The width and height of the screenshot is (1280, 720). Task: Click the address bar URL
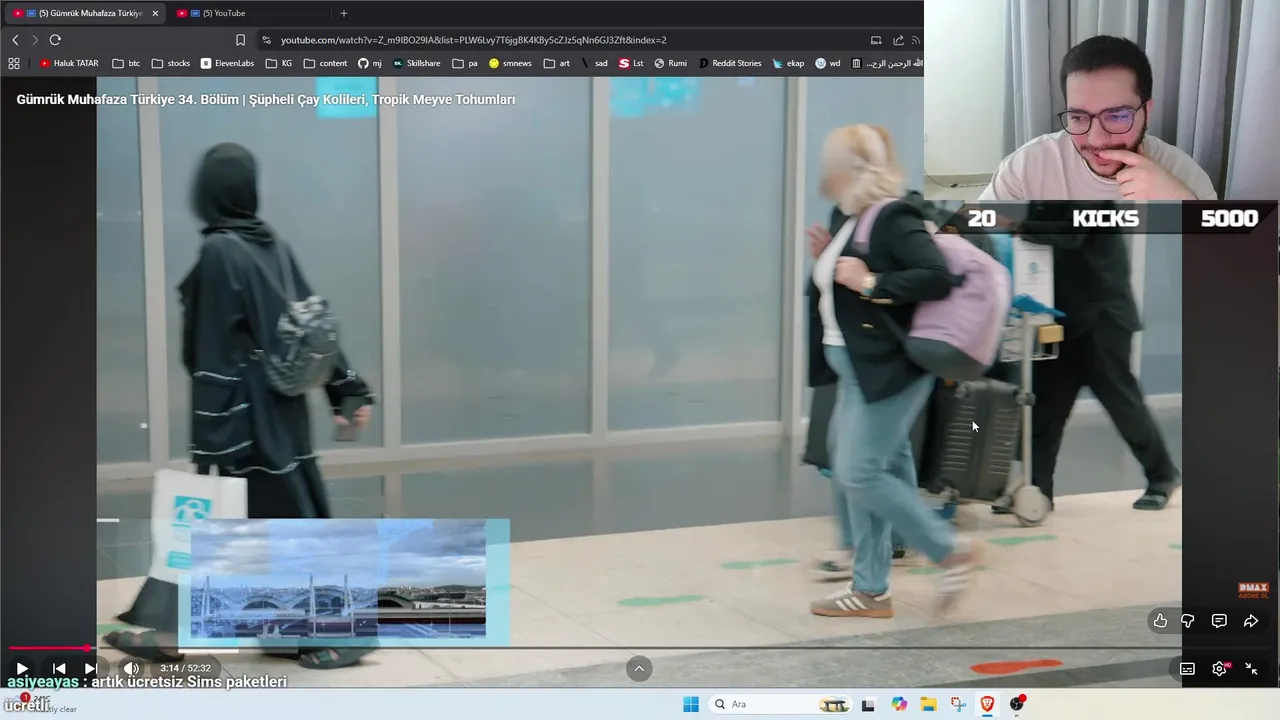tap(473, 40)
